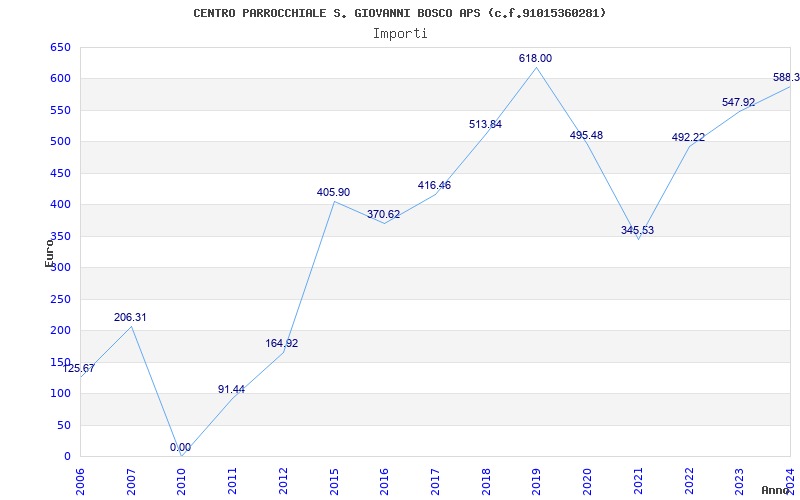
Task: Select the x-axis year 2012
Action: pyautogui.click(x=283, y=482)
